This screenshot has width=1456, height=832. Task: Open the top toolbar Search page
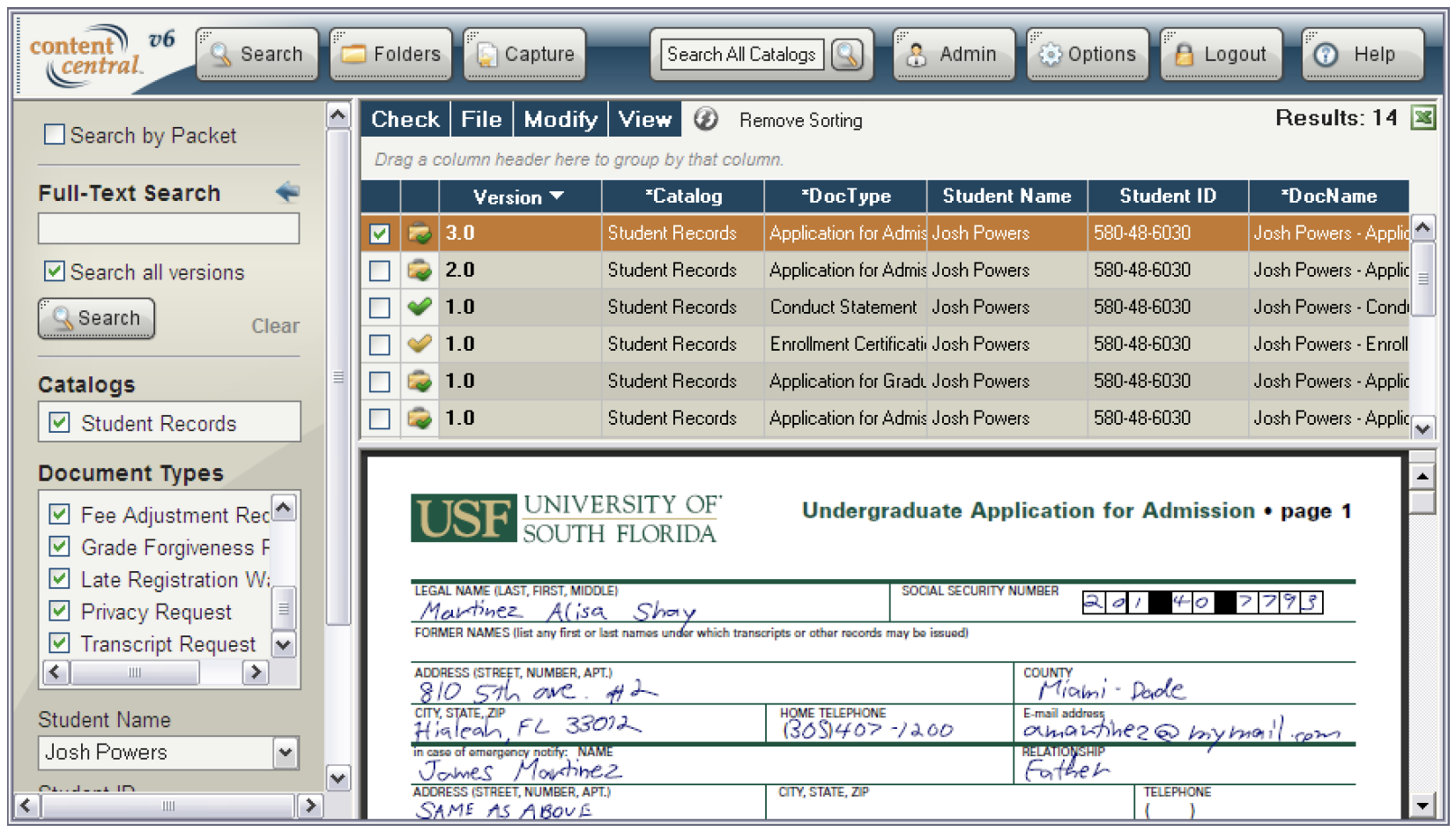[256, 55]
